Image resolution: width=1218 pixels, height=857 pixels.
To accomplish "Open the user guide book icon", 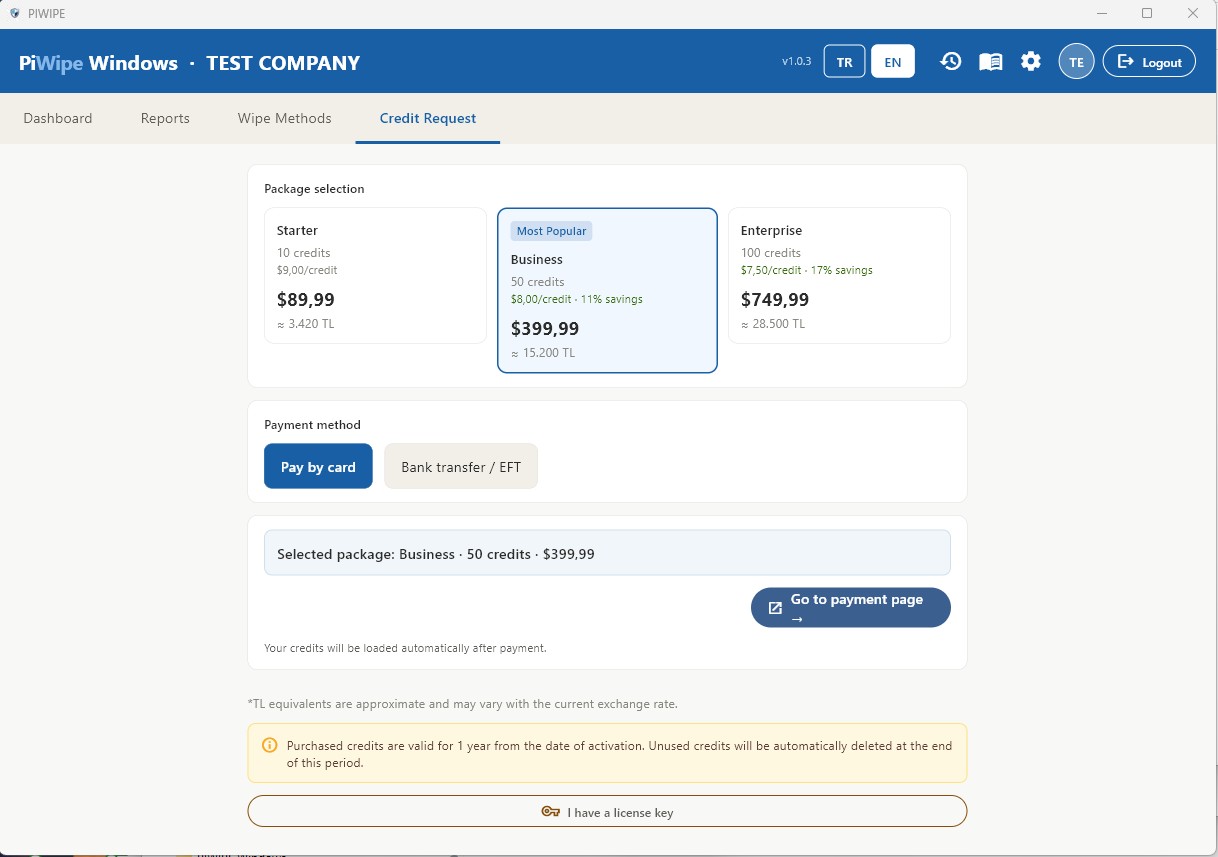I will (x=990, y=61).
